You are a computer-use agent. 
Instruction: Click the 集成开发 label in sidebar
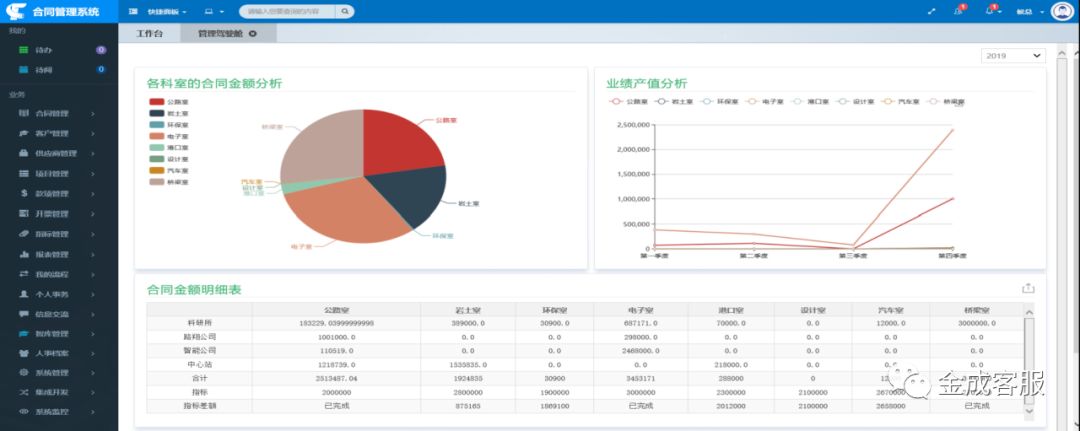(52, 392)
